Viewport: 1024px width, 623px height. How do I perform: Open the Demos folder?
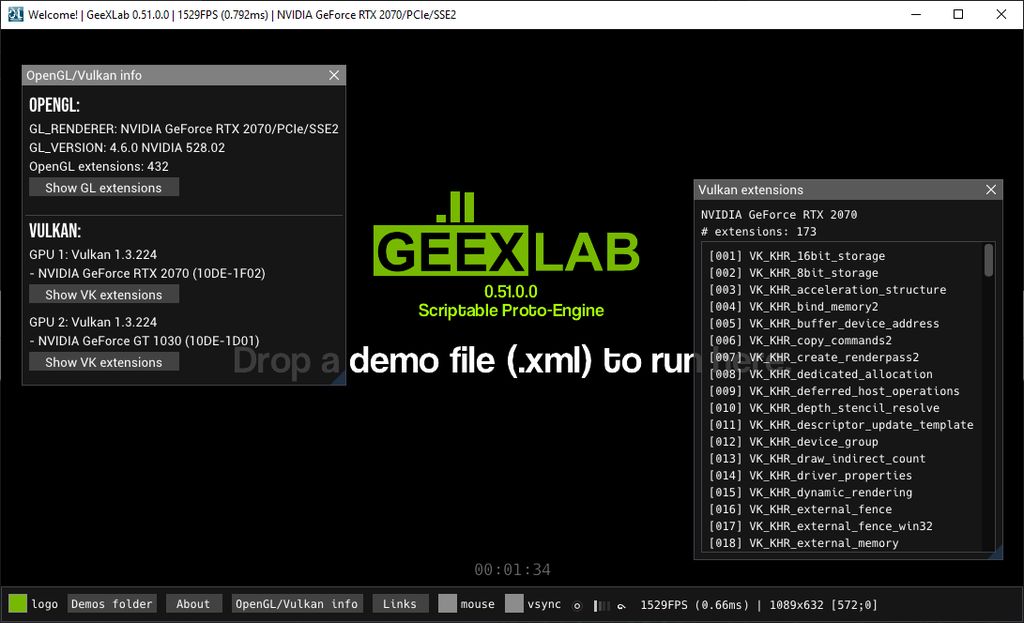click(112, 603)
